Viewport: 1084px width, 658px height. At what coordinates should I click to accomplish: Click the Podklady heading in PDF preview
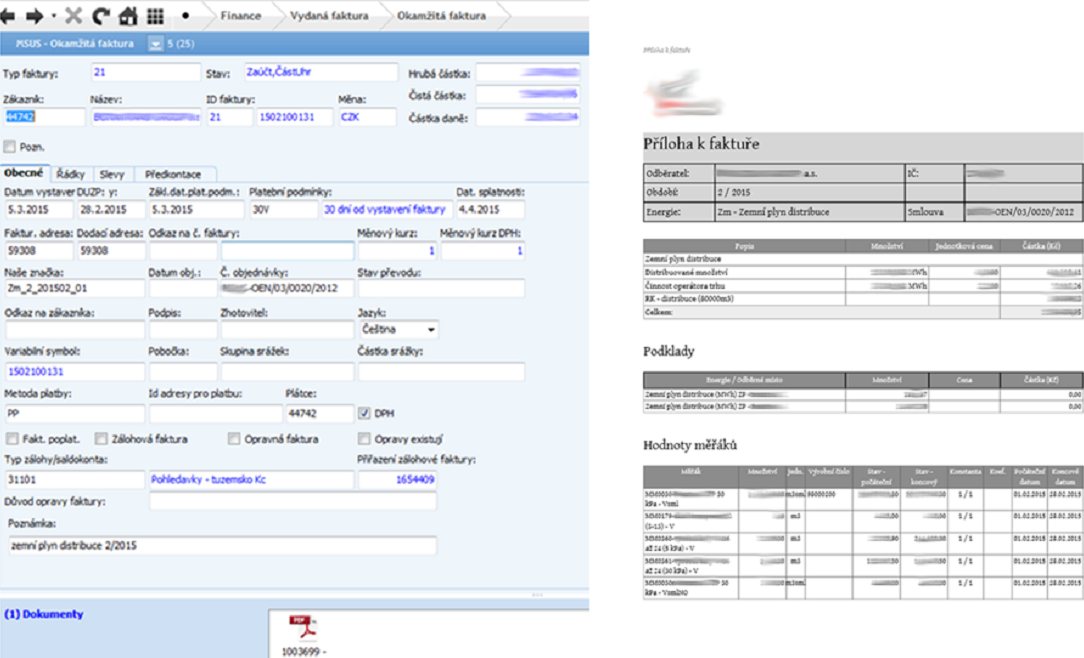(669, 351)
